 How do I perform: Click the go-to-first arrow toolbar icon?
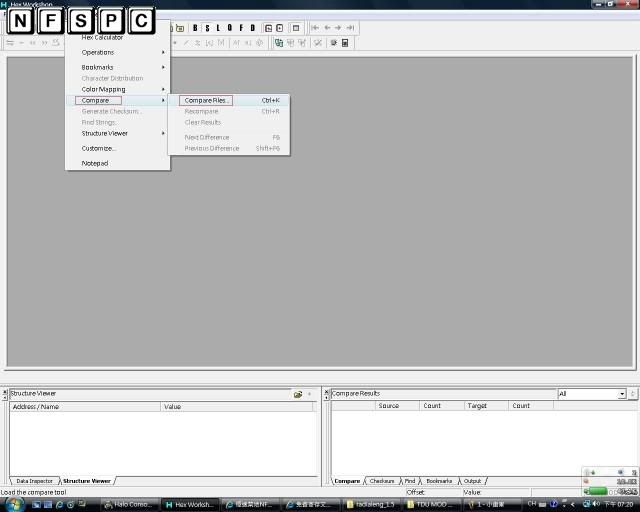click(315, 28)
